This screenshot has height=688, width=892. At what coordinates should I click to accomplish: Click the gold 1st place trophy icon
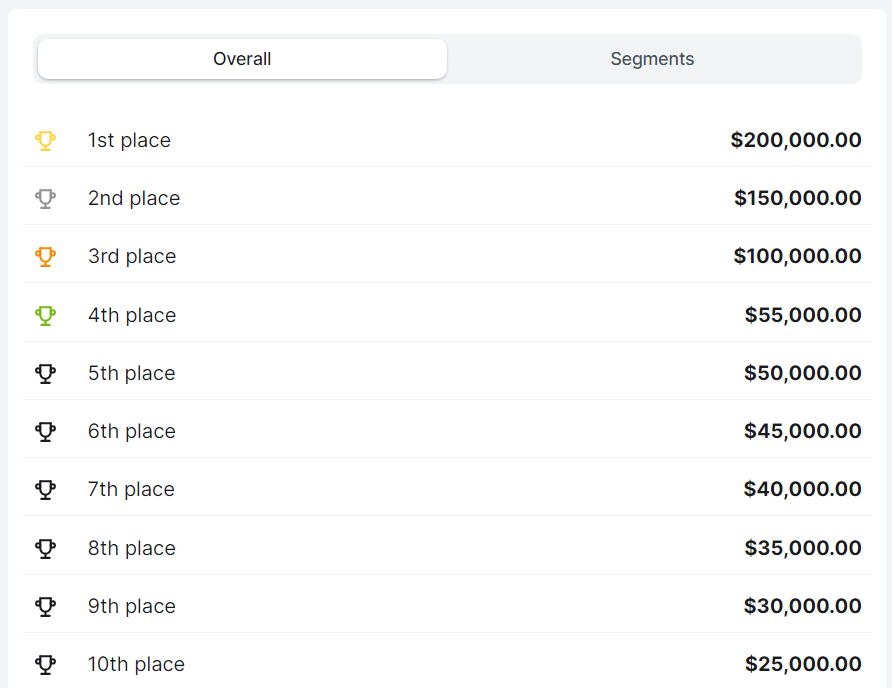coord(46,140)
